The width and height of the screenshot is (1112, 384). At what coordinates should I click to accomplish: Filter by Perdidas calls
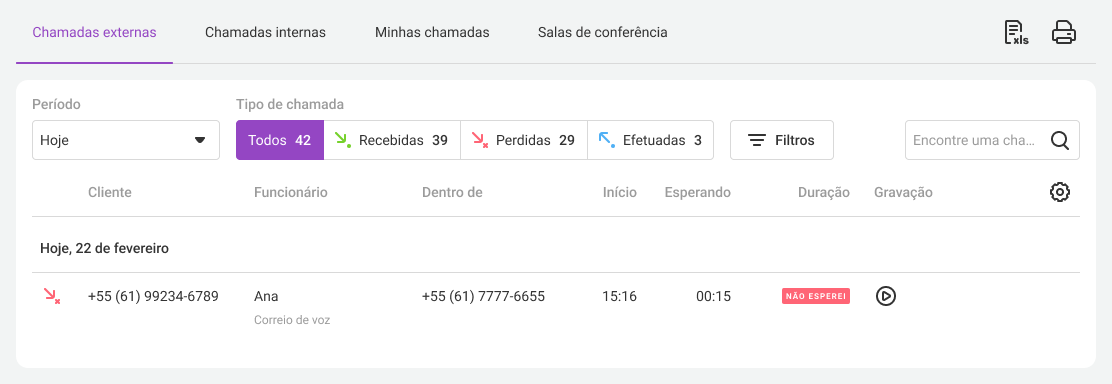coord(523,140)
